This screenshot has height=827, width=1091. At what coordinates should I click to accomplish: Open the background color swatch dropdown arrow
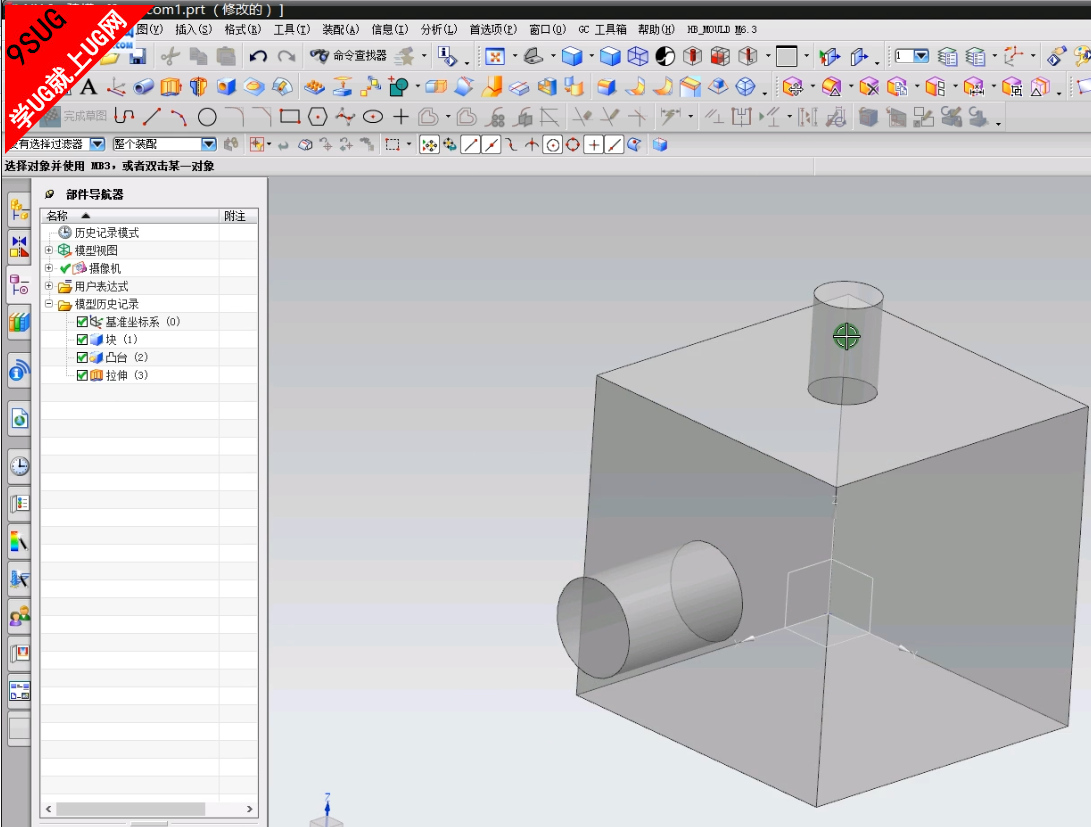pyautogui.click(x=806, y=56)
